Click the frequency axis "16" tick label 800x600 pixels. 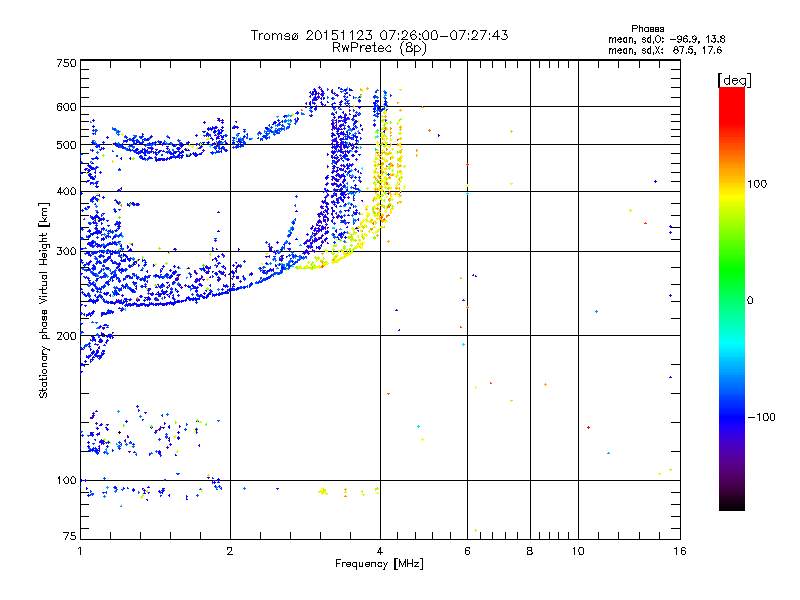pos(680,551)
